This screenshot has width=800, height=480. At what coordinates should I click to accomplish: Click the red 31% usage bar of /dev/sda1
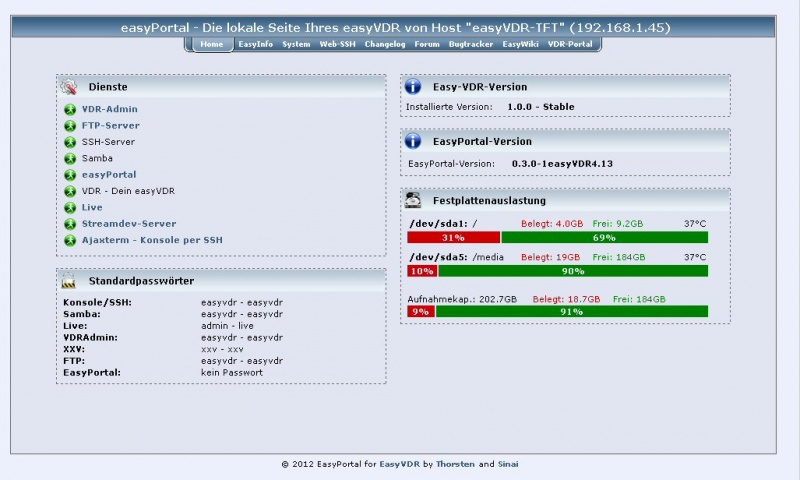[453, 237]
